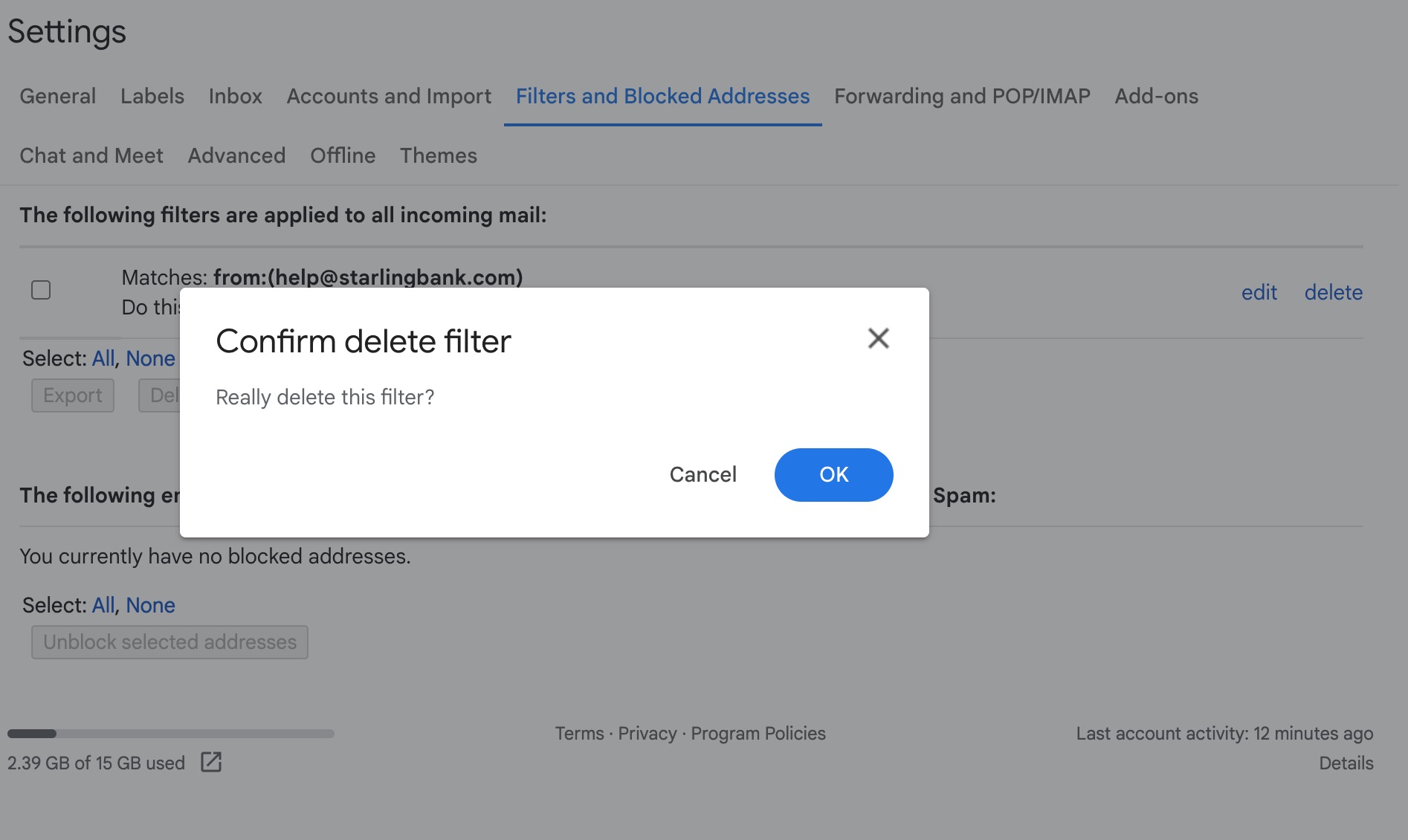Open the Program Policies link
The width and height of the screenshot is (1408, 840).
pyautogui.click(x=758, y=734)
